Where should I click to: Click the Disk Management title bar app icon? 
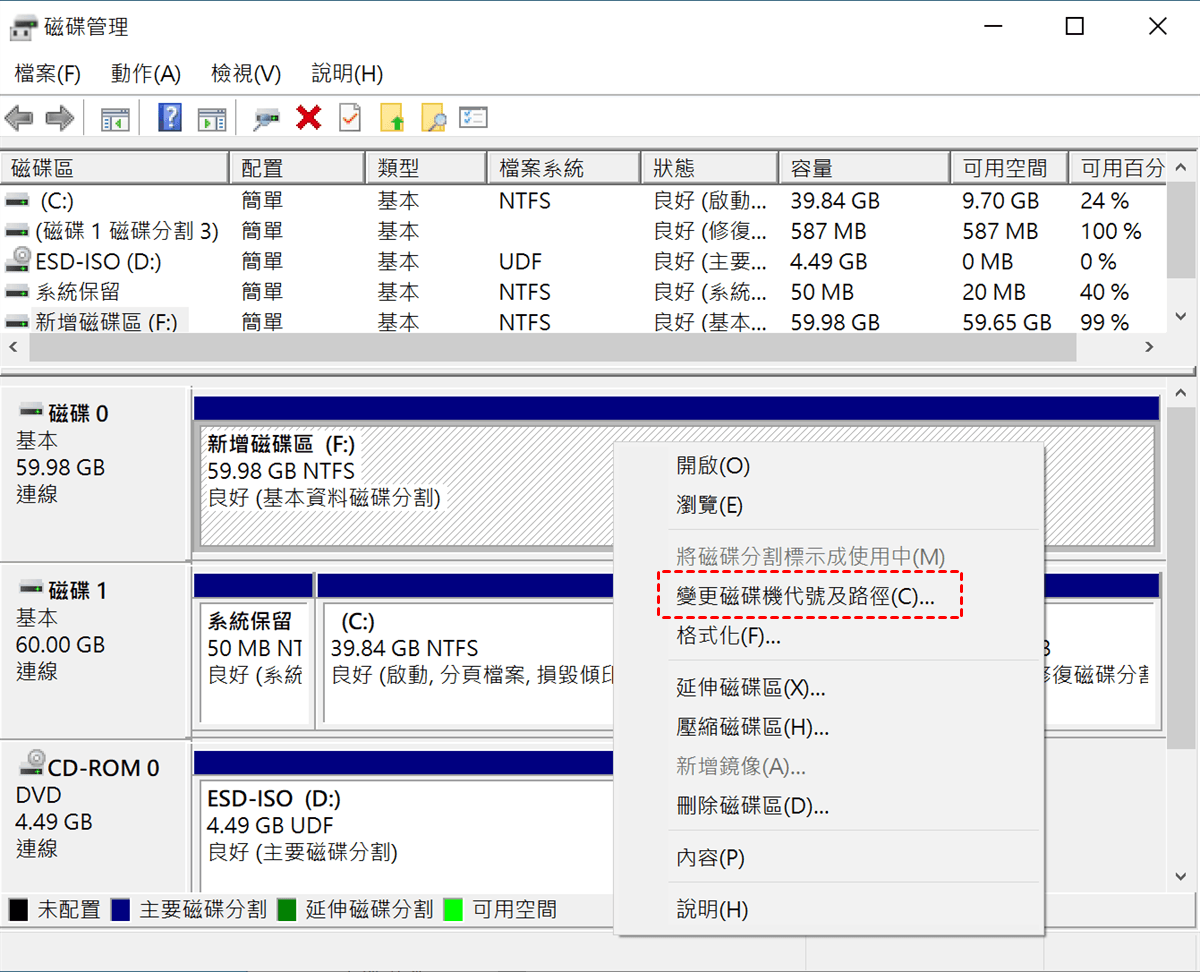[23, 27]
